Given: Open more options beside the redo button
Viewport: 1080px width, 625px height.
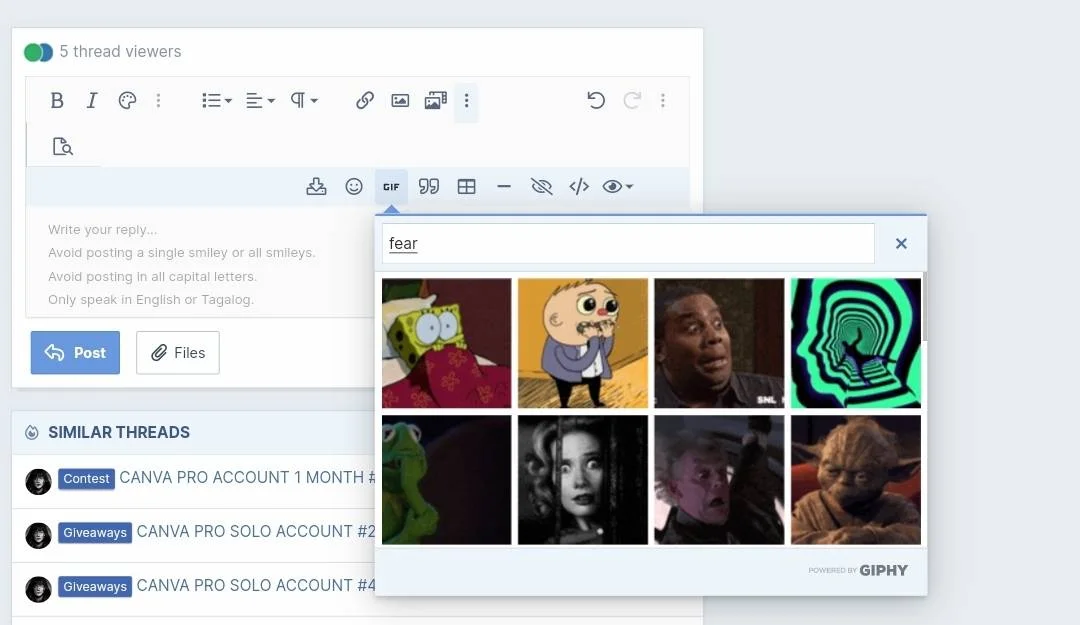Looking at the screenshot, I should coord(663,101).
